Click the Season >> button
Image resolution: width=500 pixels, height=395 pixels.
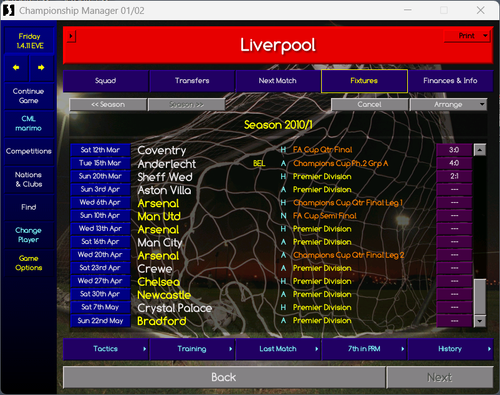[x=187, y=104]
